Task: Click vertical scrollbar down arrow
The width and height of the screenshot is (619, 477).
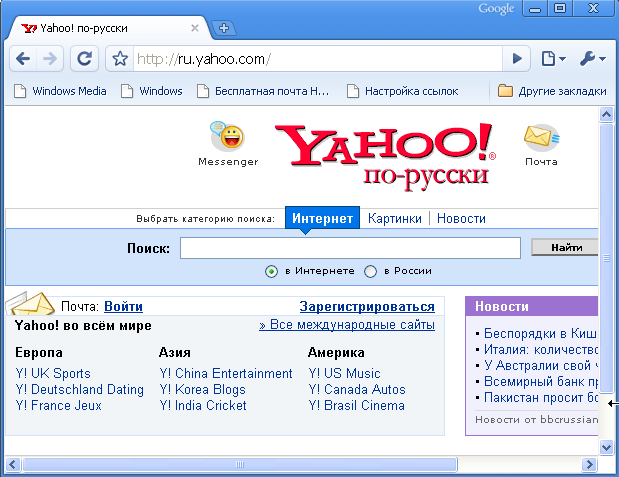Action: tap(606, 447)
